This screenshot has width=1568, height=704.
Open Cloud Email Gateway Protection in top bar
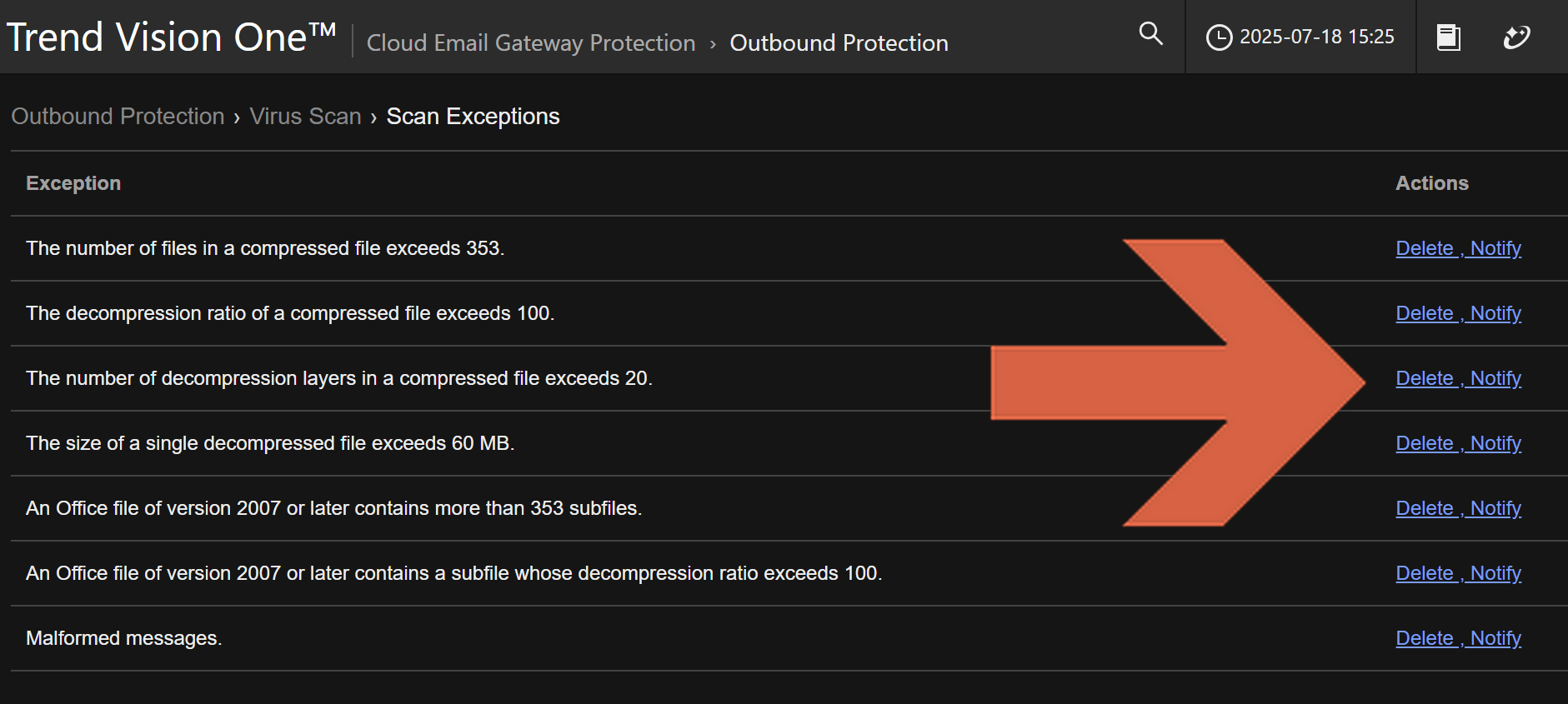[531, 43]
